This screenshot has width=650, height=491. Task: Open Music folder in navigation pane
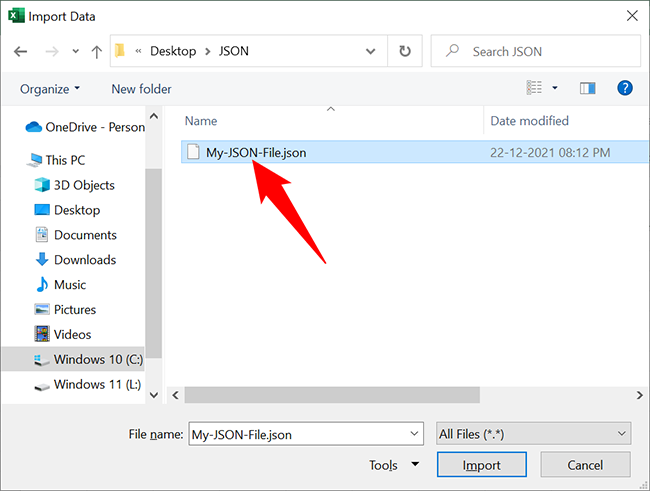[x=70, y=285]
